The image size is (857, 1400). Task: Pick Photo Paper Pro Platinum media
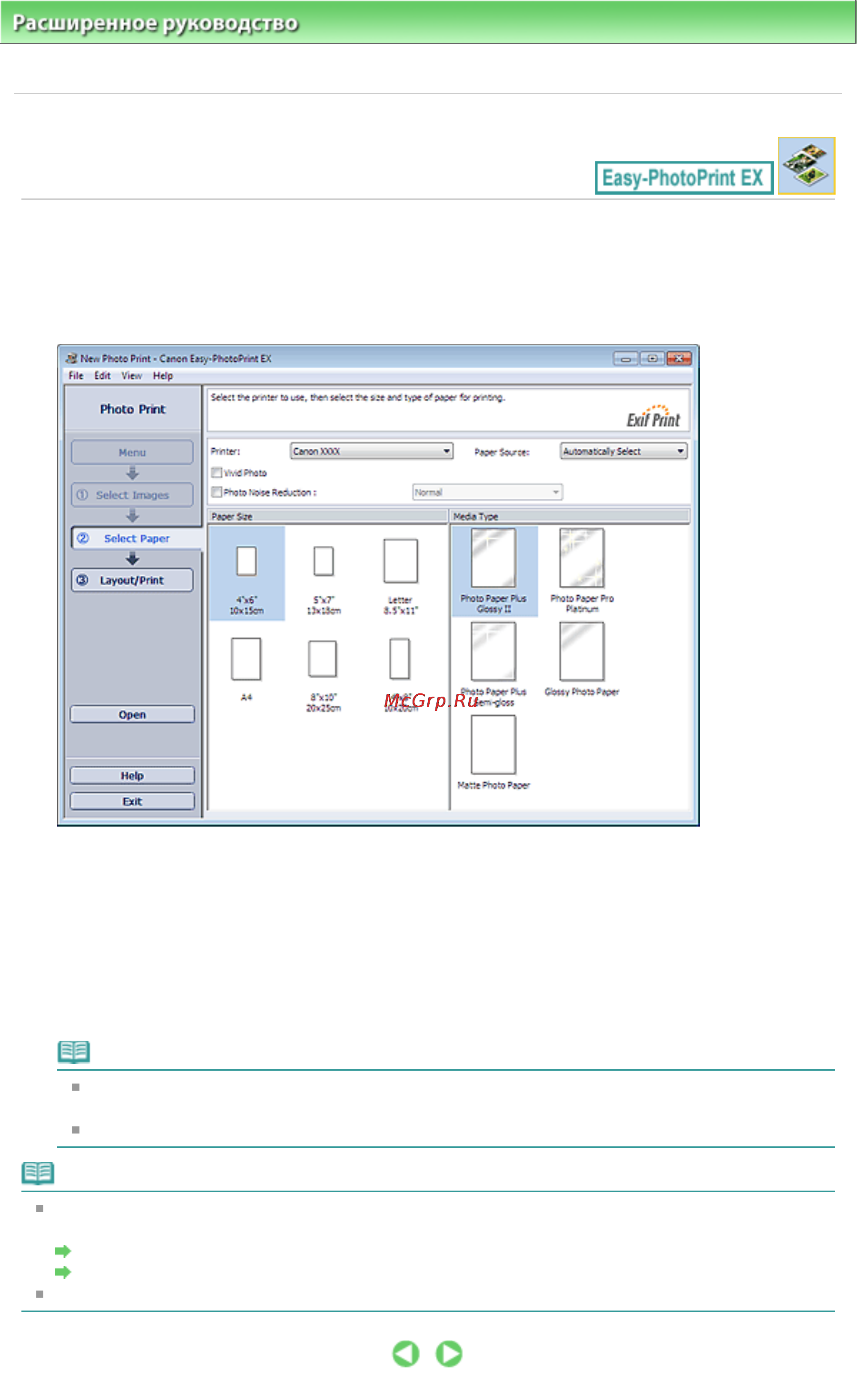point(582,571)
